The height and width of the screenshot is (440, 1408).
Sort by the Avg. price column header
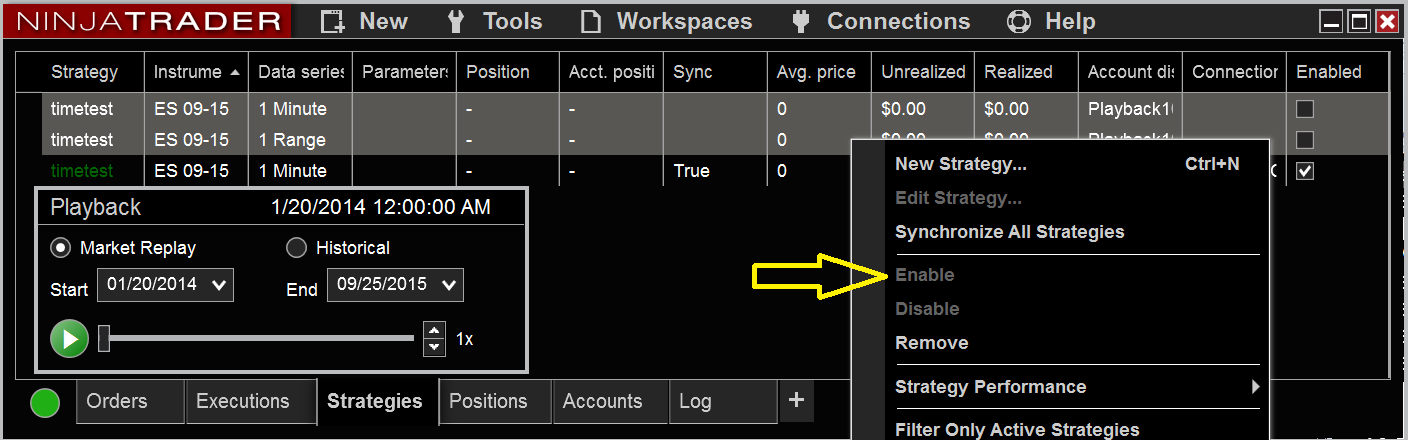[x=819, y=72]
